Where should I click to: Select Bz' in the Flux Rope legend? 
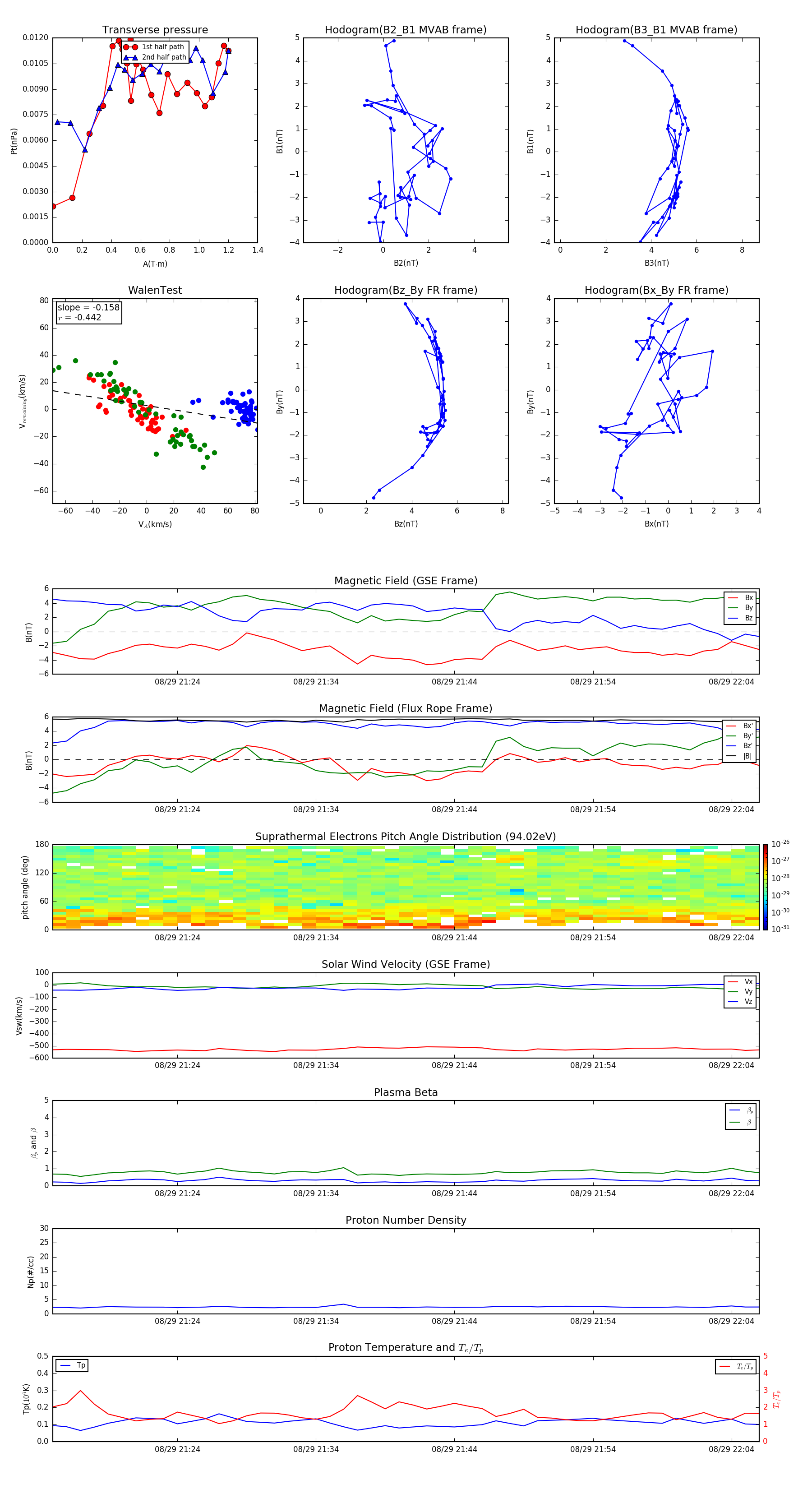tap(739, 746)
